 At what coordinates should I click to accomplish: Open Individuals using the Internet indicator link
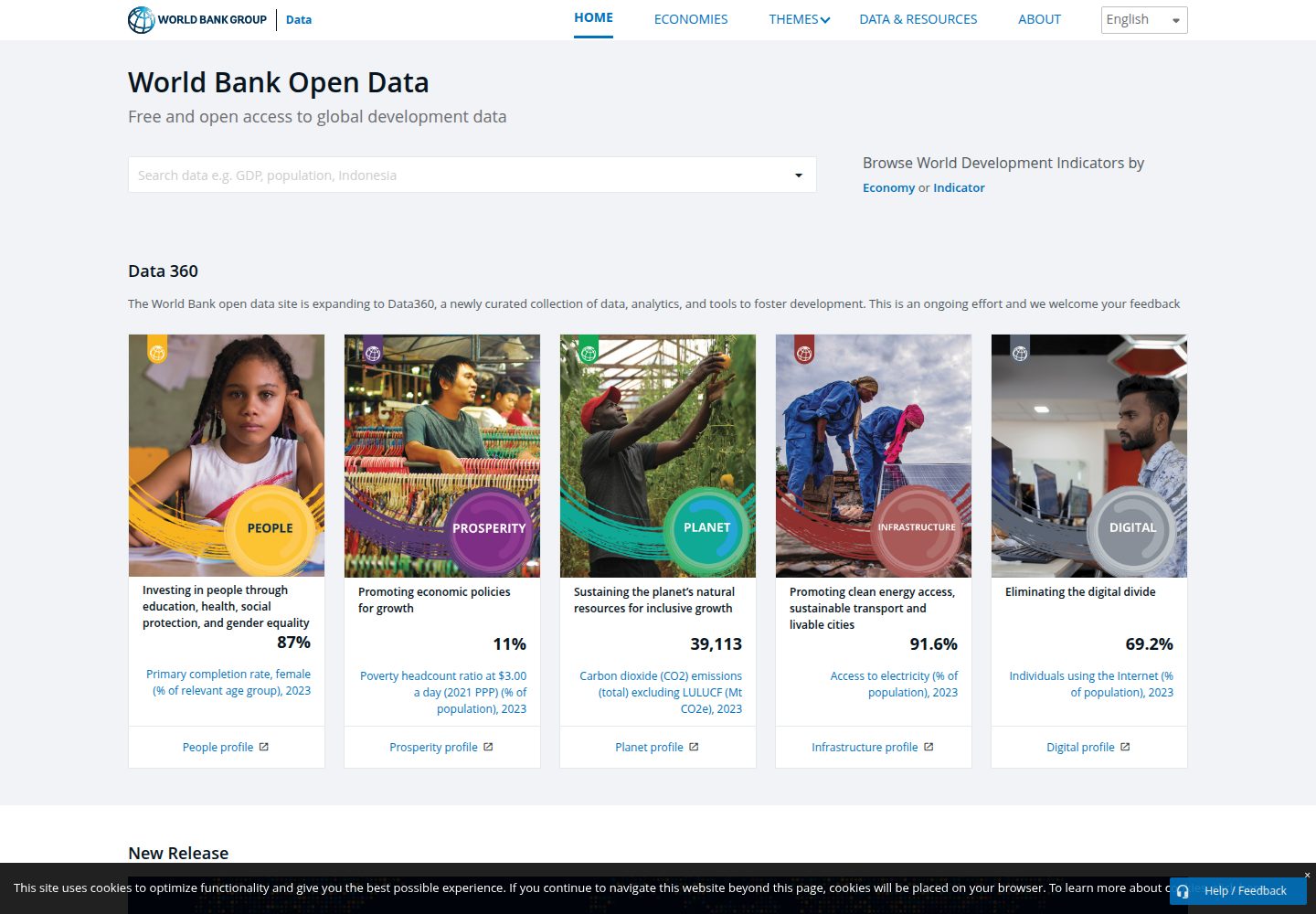click(x=1091, y=684)
